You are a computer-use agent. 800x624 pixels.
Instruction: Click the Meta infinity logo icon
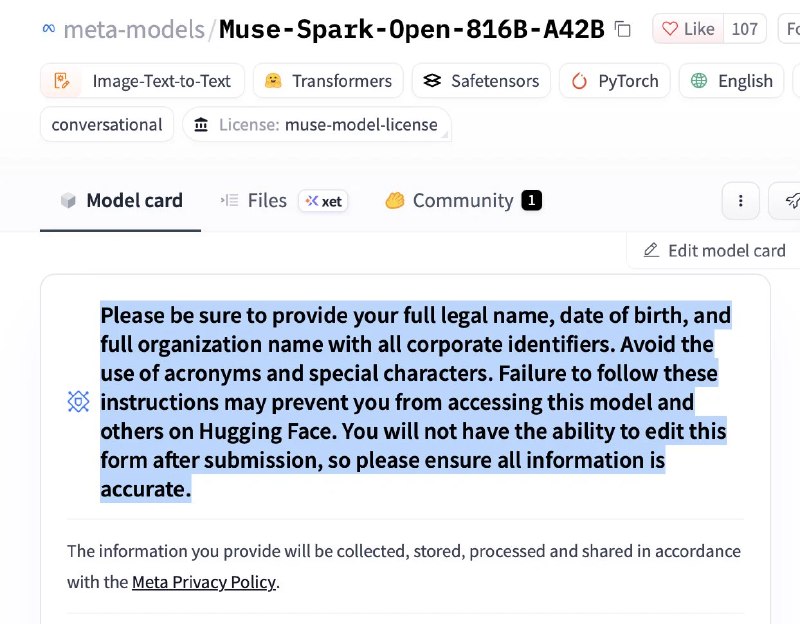pyautogui.click(x=49, y=29)
